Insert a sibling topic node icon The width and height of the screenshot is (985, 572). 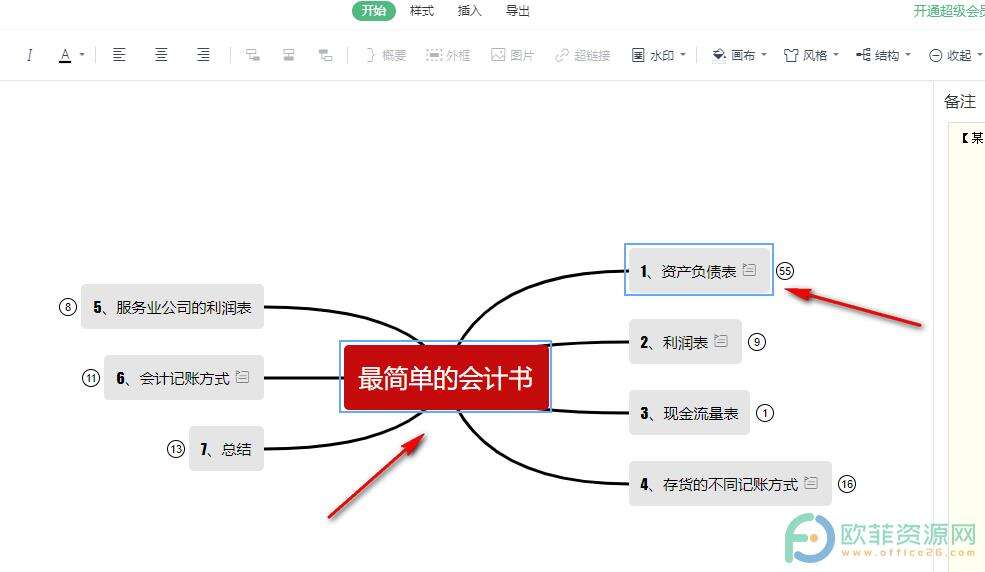[288, 55]
